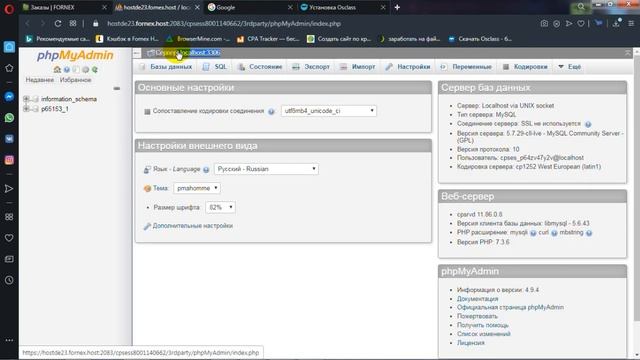Open Instagram in Opera sidebar

coord(9,160)
